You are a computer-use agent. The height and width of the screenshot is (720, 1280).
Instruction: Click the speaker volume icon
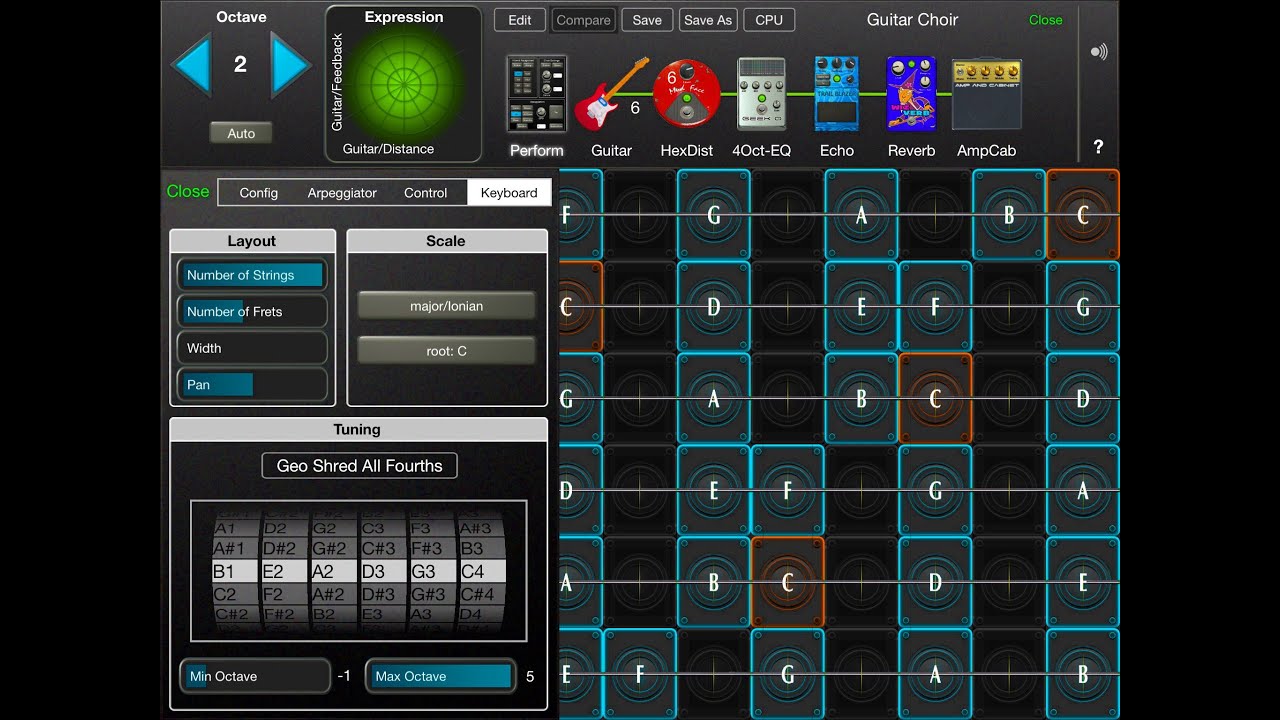coord(1099,52)
